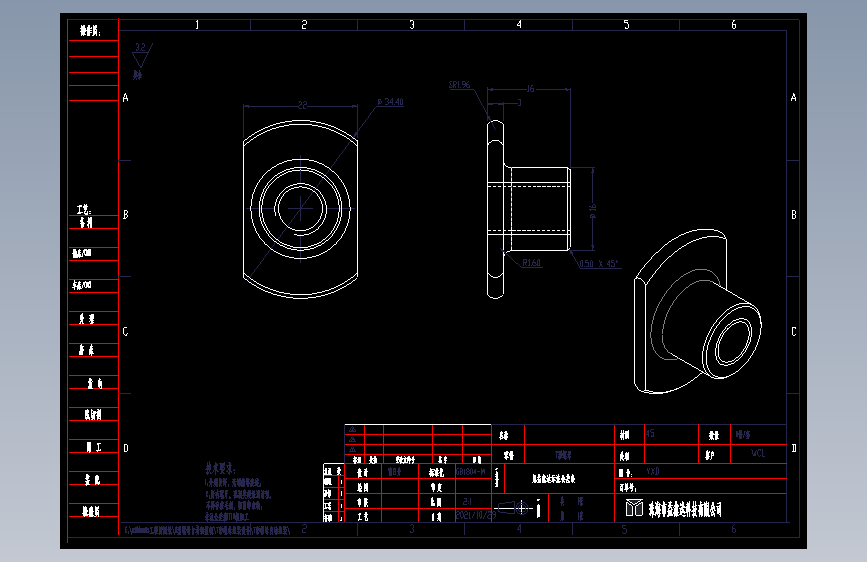
Task: Click zone letter B on right border
Action: coord(793,215)
